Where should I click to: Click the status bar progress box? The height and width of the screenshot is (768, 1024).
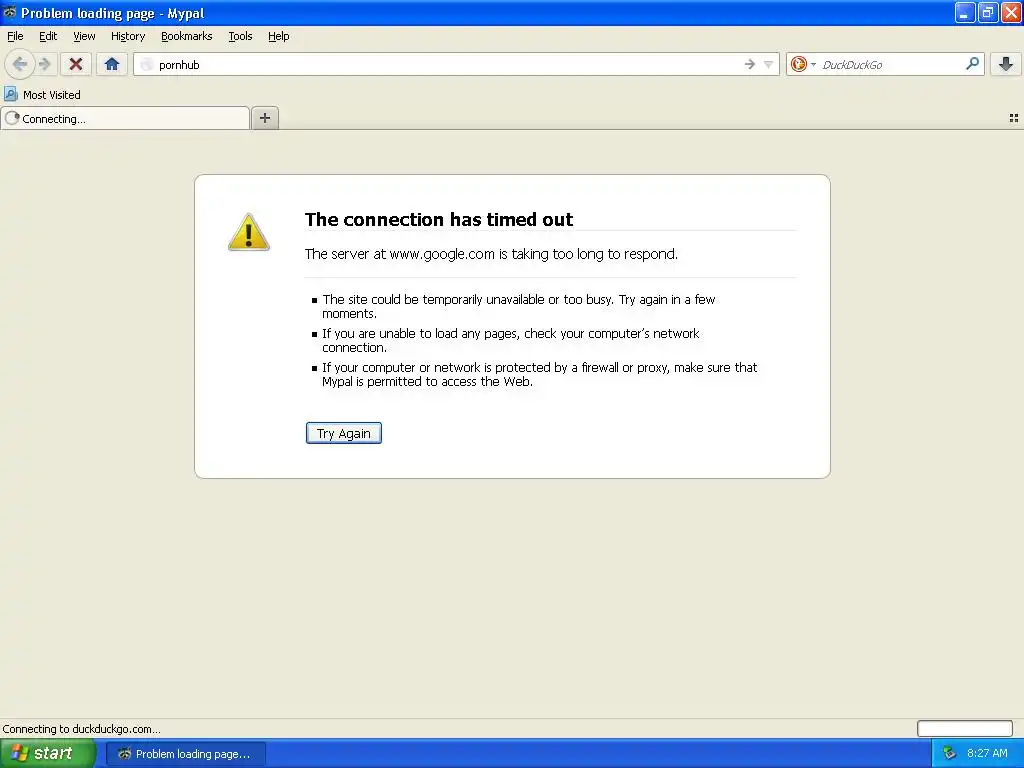(965, 728)
